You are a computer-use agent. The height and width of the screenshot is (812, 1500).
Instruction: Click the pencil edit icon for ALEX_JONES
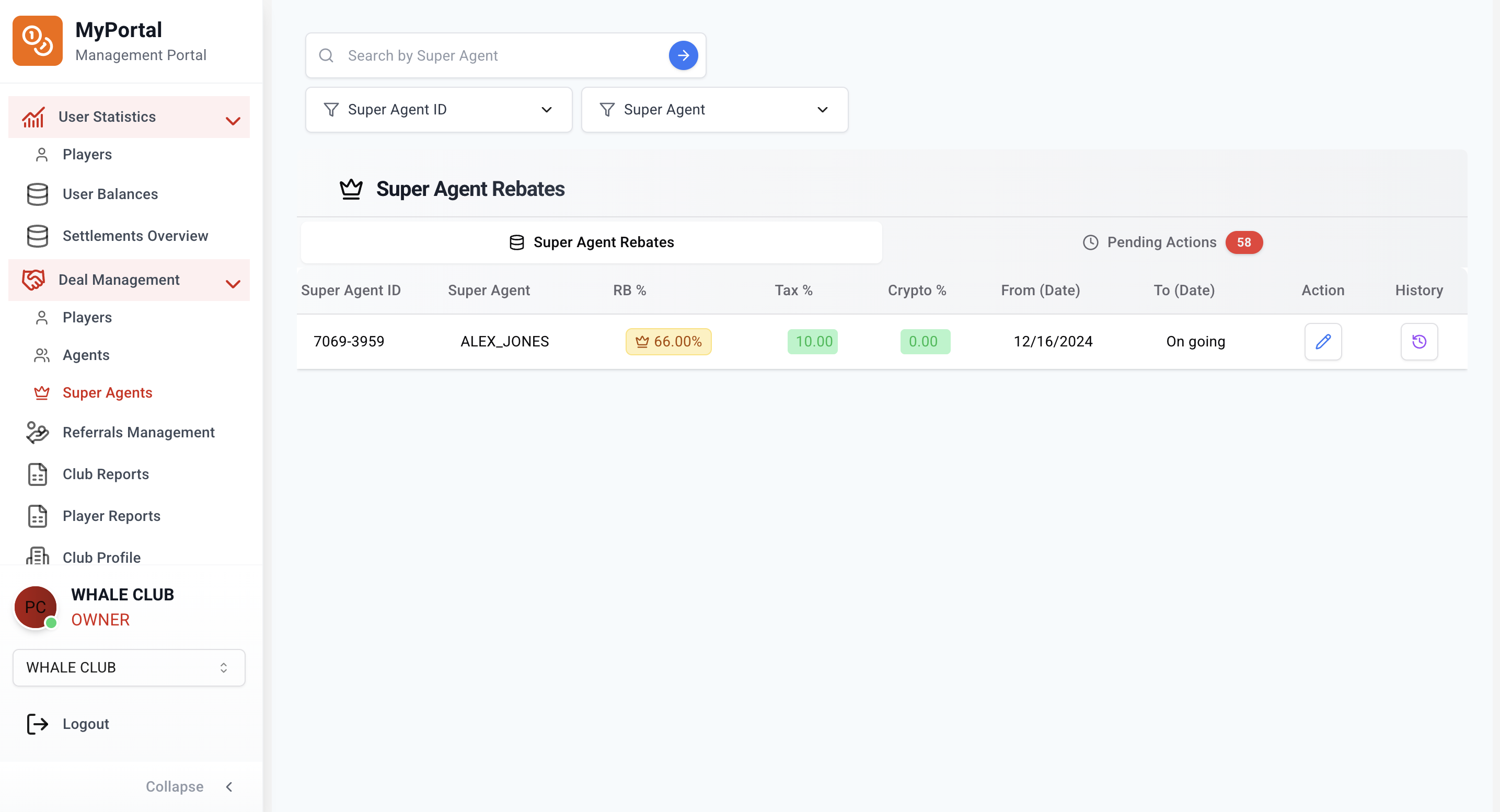pos(1322,341)
